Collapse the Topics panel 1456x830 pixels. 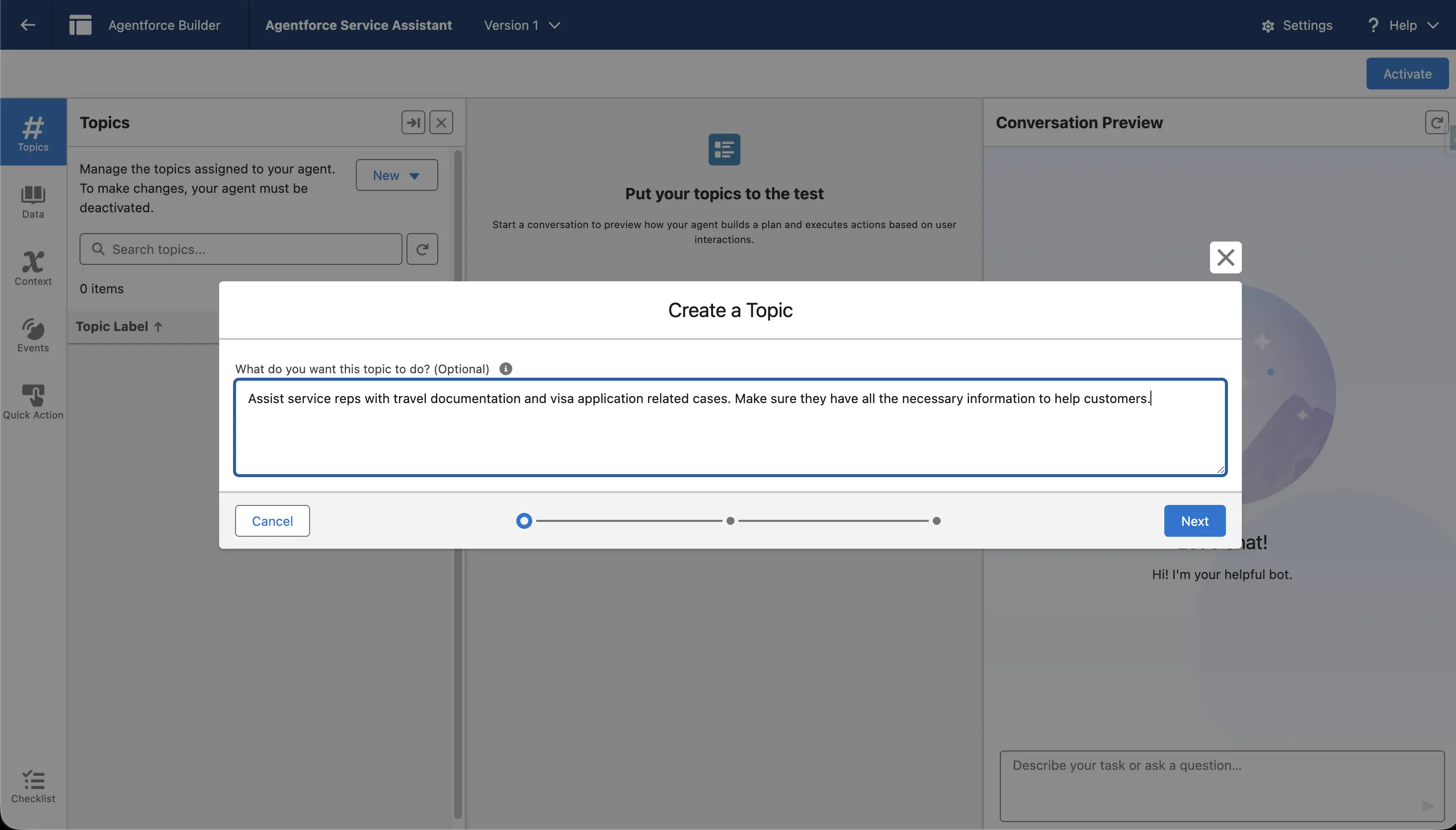413,122
